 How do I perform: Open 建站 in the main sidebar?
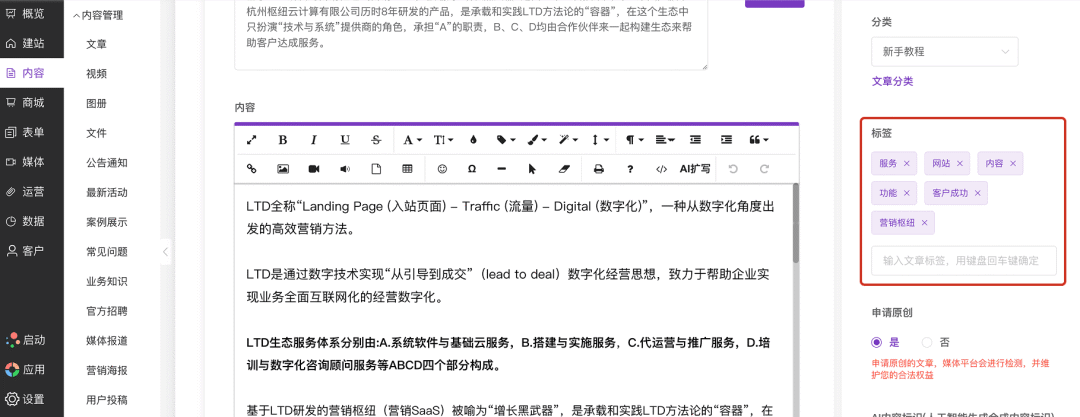coord(32,43)
